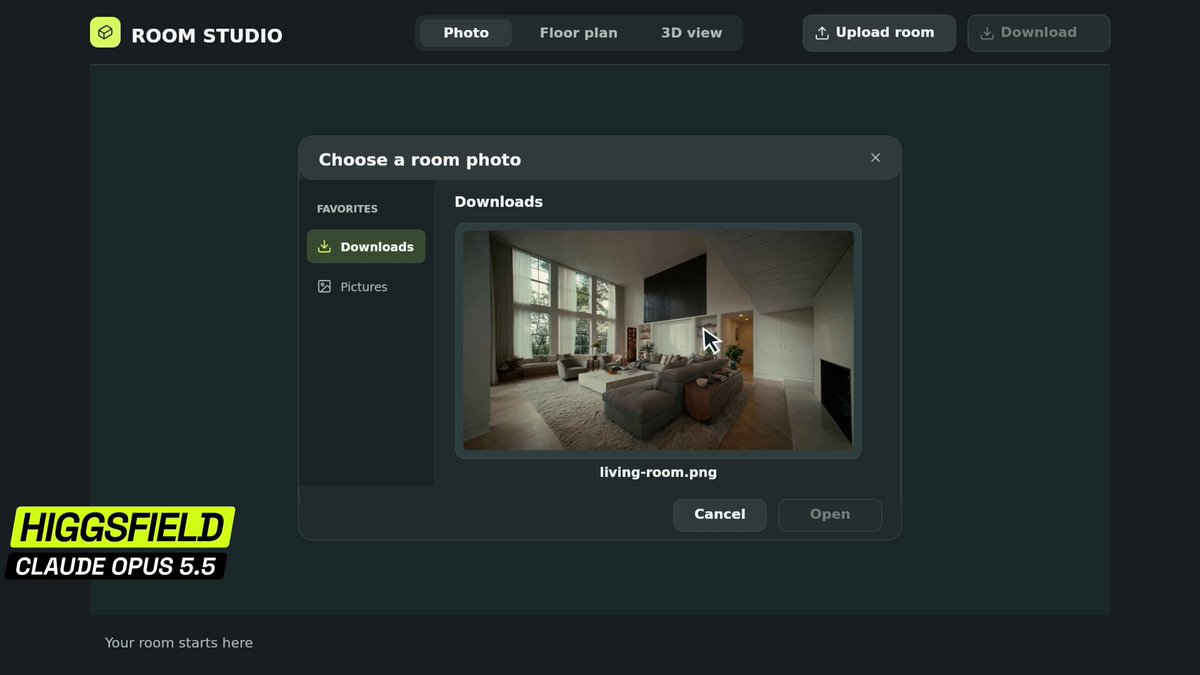
Task: Select Pictures in the Favorites sidebar
Action: (x=366, y=287)
